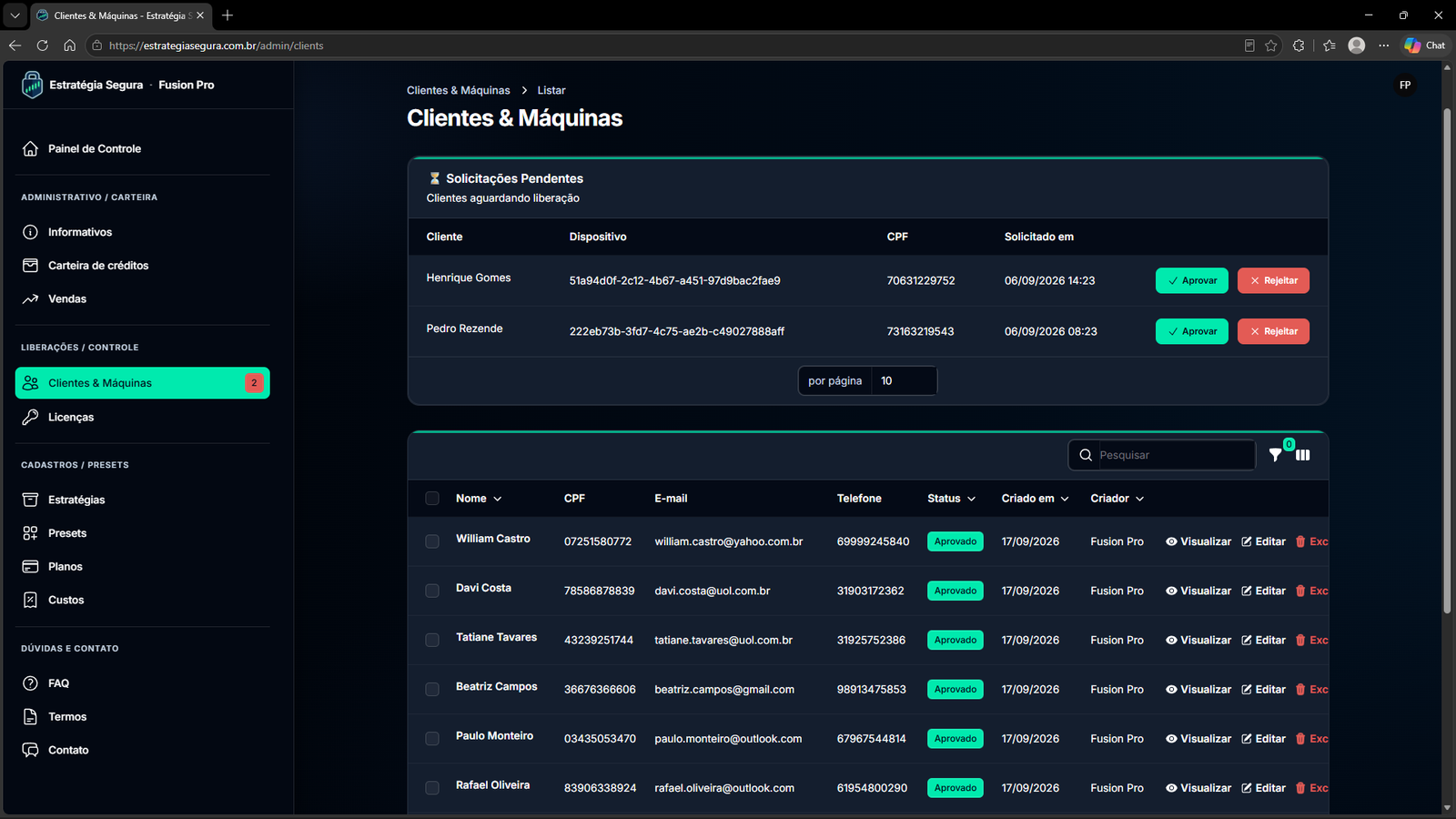Open the browser tab list chevron
Screen dimensions: 1456x819
(x=15, y=15)
